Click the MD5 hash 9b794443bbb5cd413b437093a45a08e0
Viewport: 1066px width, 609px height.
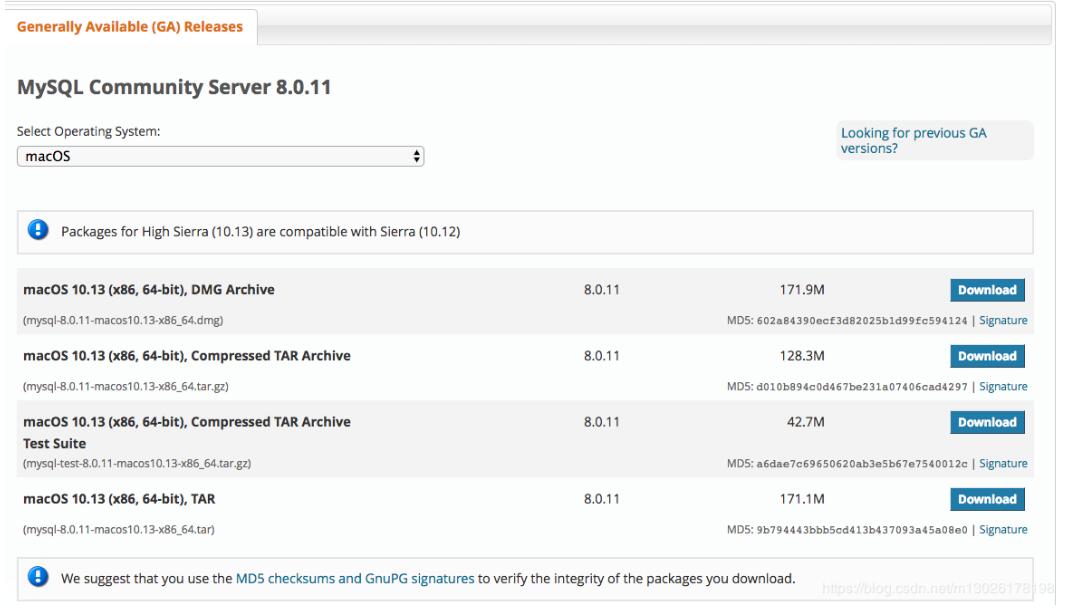coord(861,530)
